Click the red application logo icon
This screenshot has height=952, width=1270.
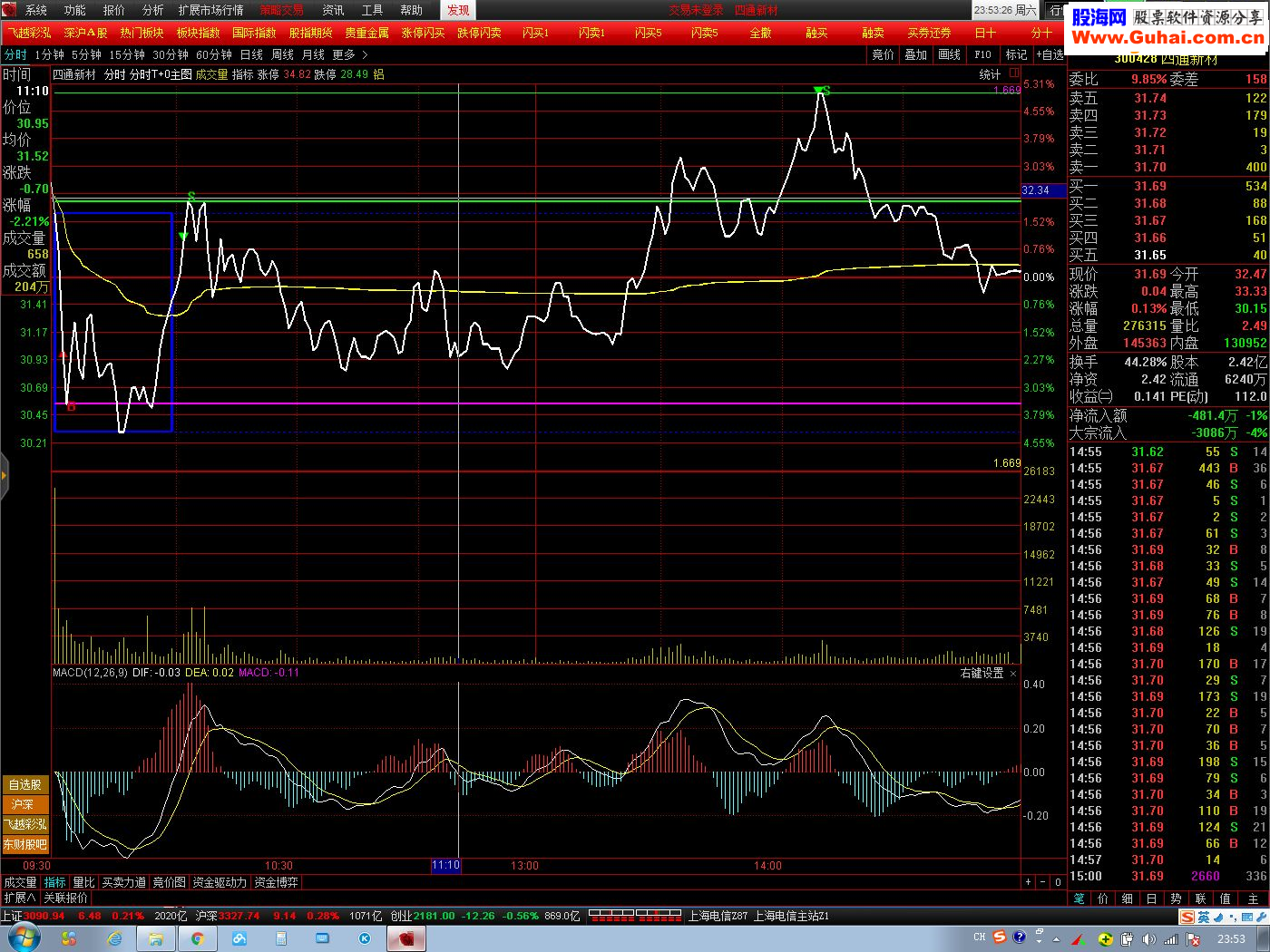click(9, 10)
